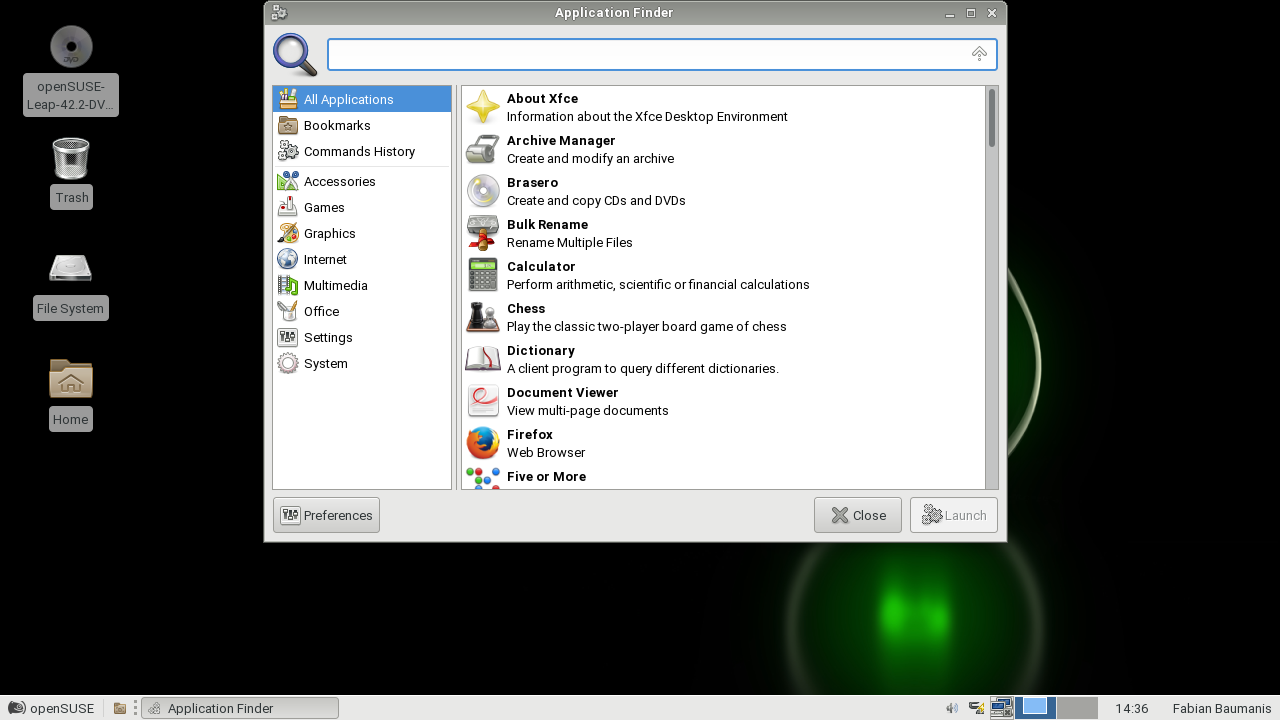Switch to the second workspace

[x=1077, y=708]
